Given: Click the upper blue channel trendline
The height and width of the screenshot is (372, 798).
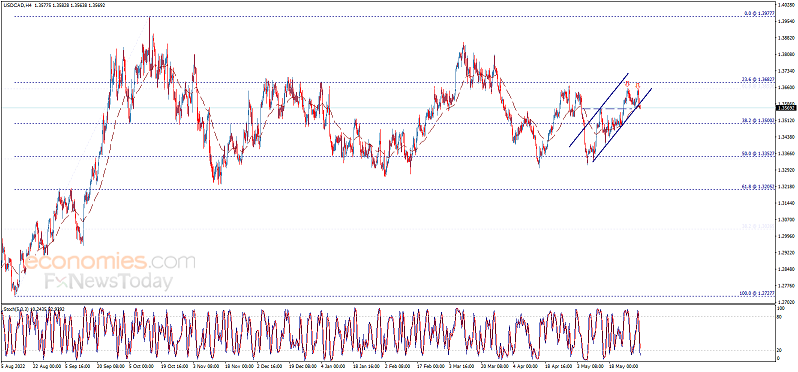Looking at the screenshot, I should click(598, 110).
